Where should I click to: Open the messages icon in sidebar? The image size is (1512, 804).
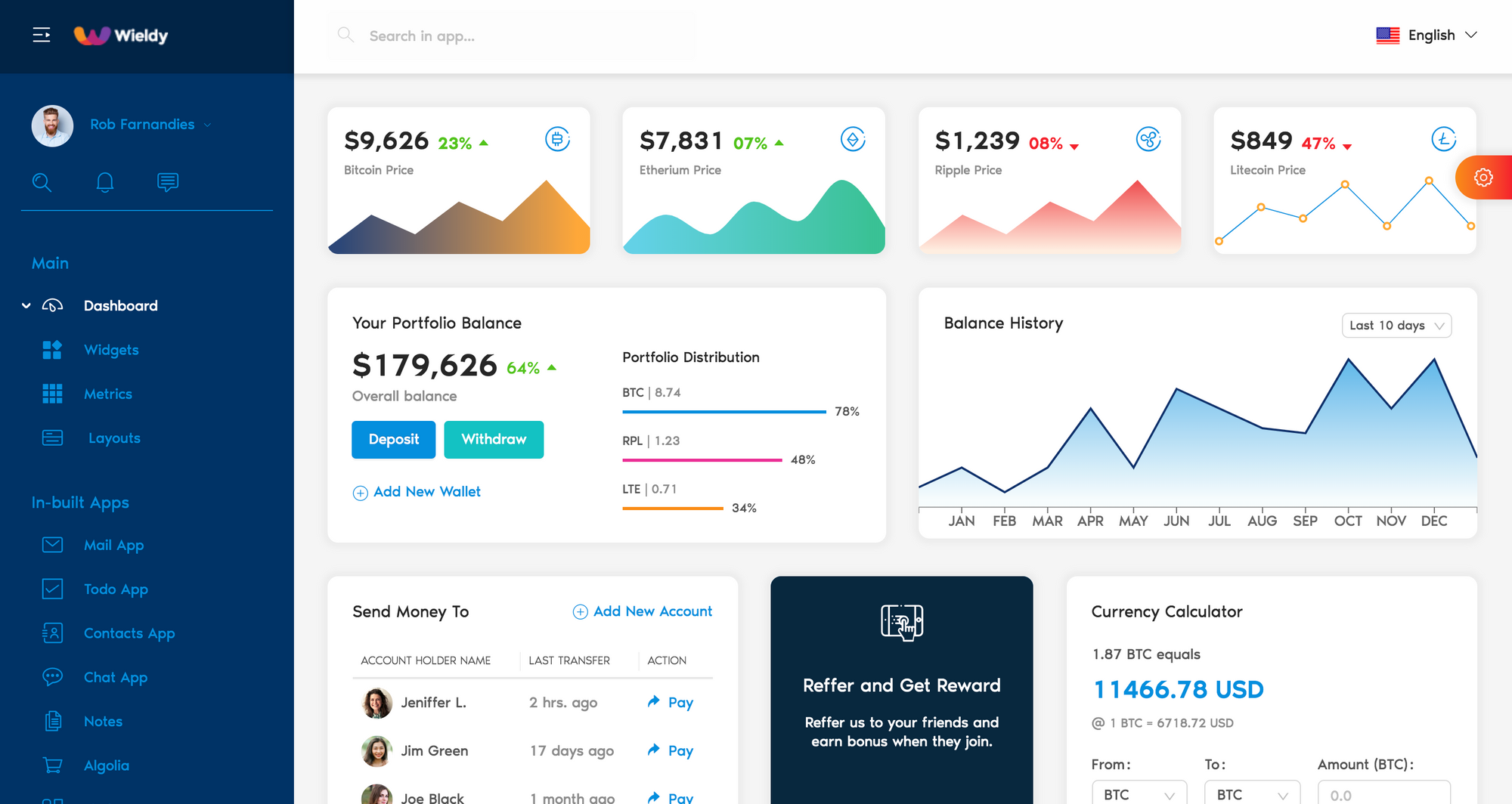[x=167, y=182]
